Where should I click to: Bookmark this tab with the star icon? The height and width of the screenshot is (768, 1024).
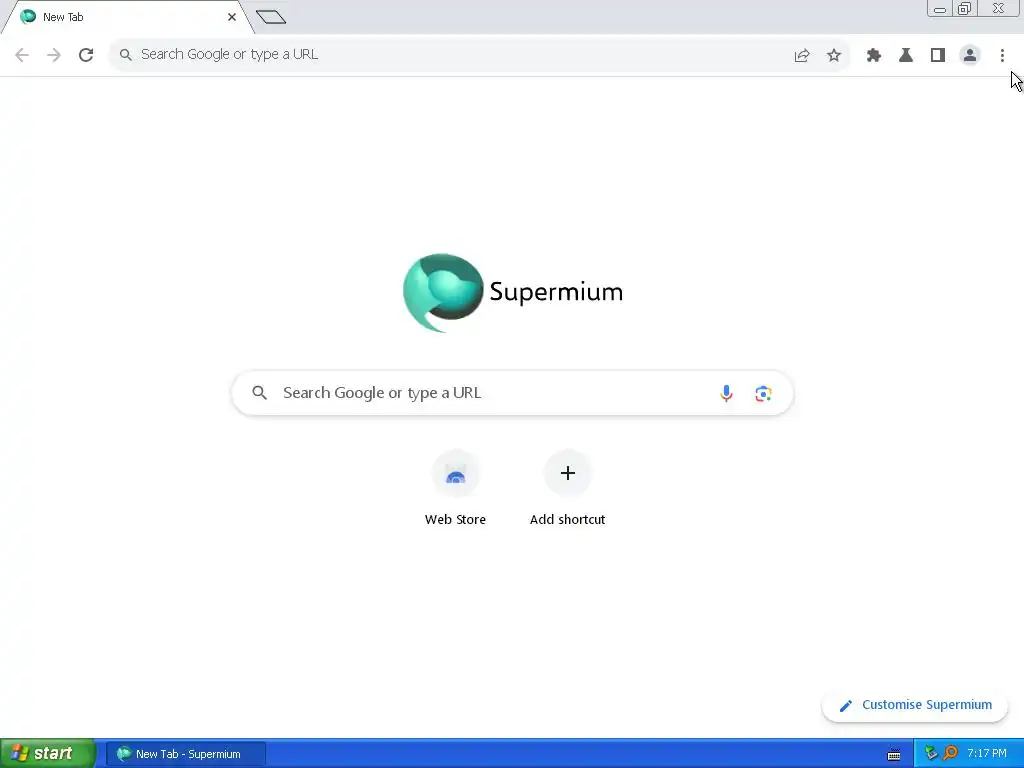[833, 56]
